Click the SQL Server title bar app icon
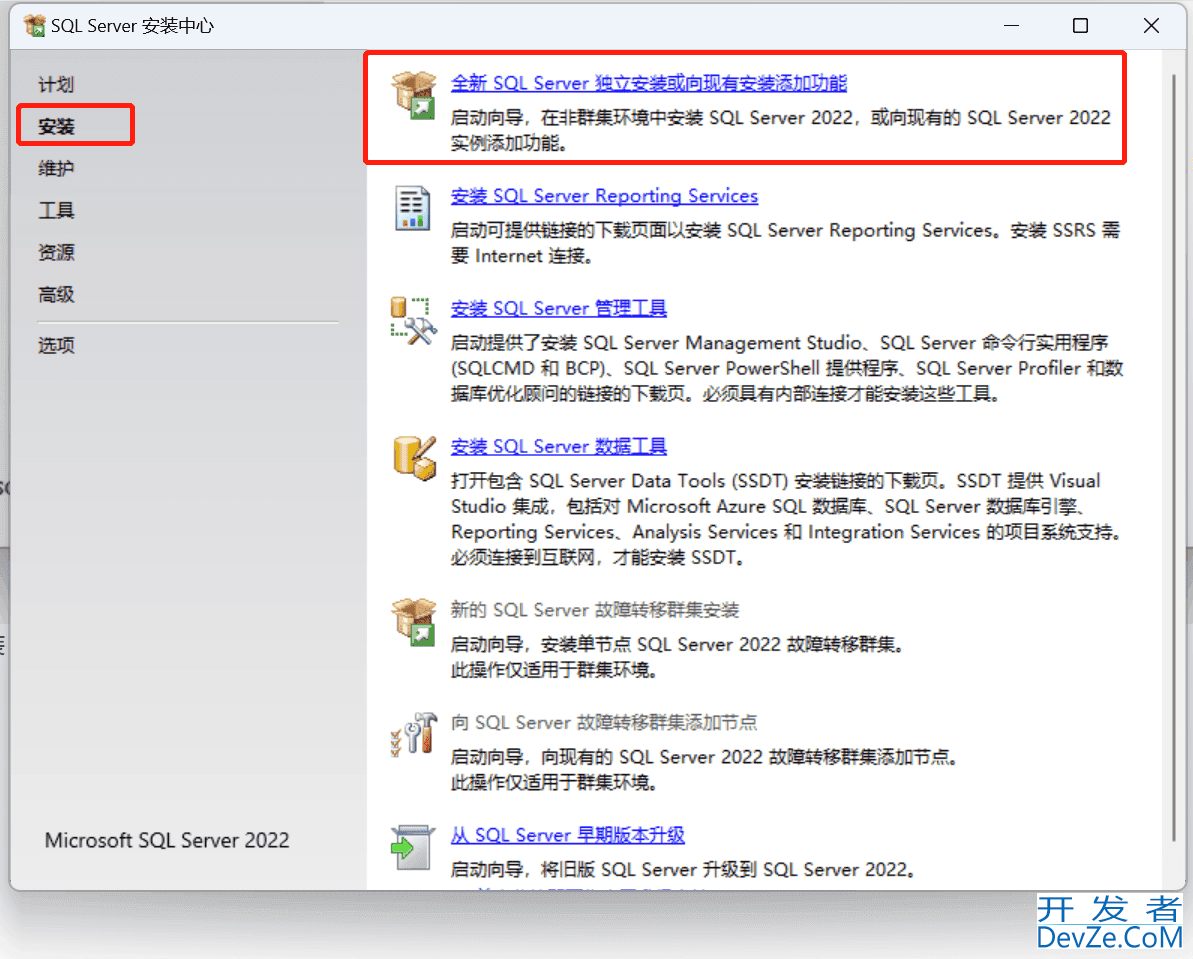This screenshot has width=1193, height=959. pyautogui.click(x=34, y=26)
